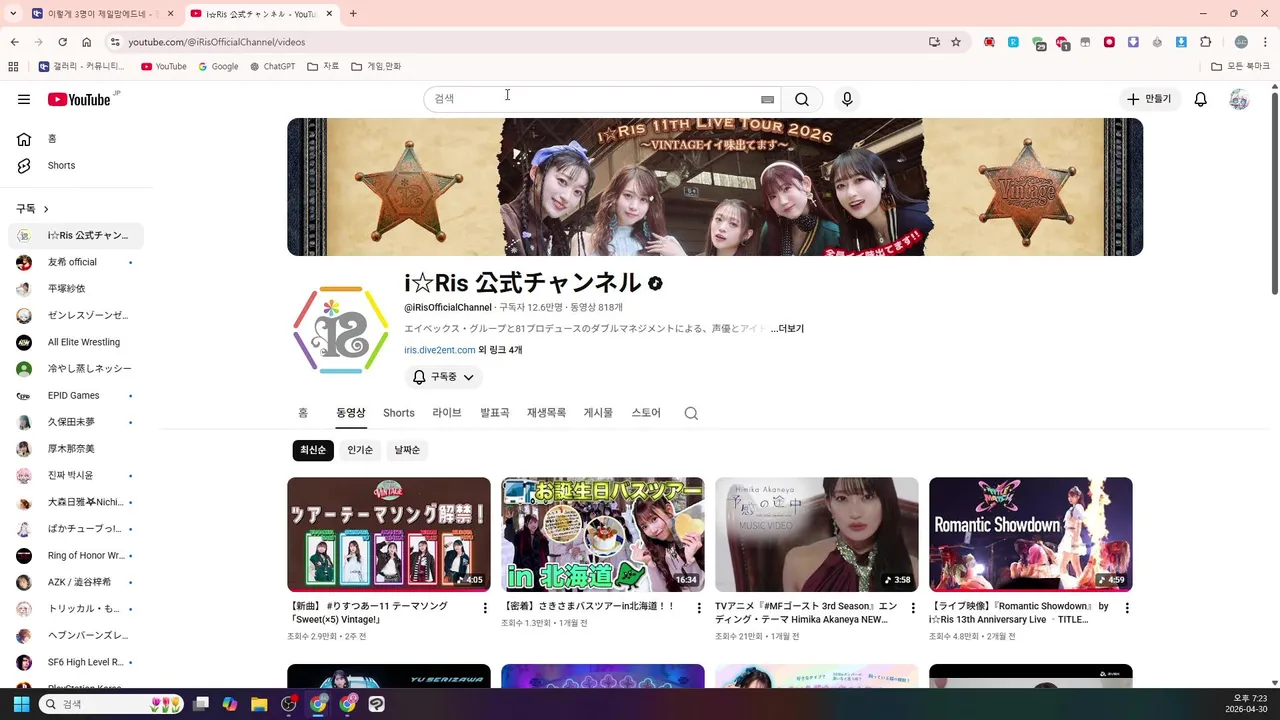
Task: Open the Chrome profile icon in toolbar
Action: [1241, 42]
